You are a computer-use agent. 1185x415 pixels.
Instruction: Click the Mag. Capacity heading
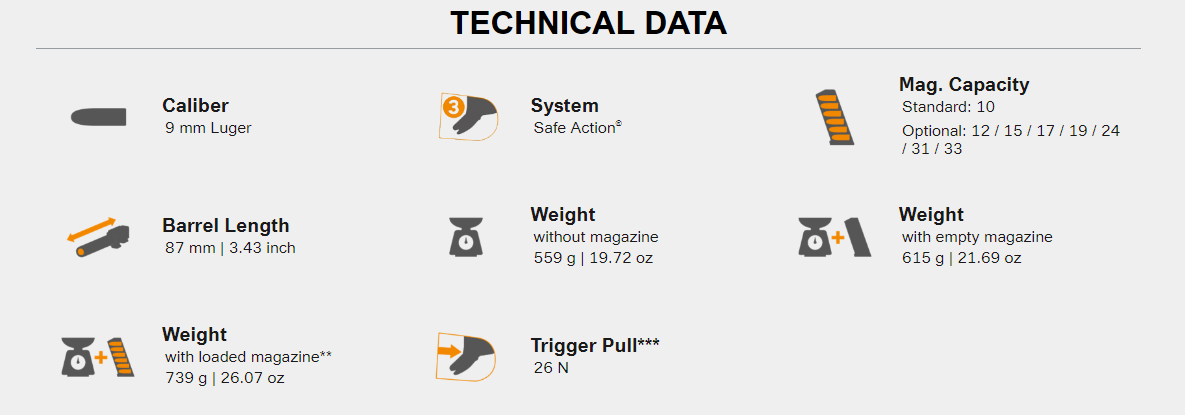(x=964, y=85)
